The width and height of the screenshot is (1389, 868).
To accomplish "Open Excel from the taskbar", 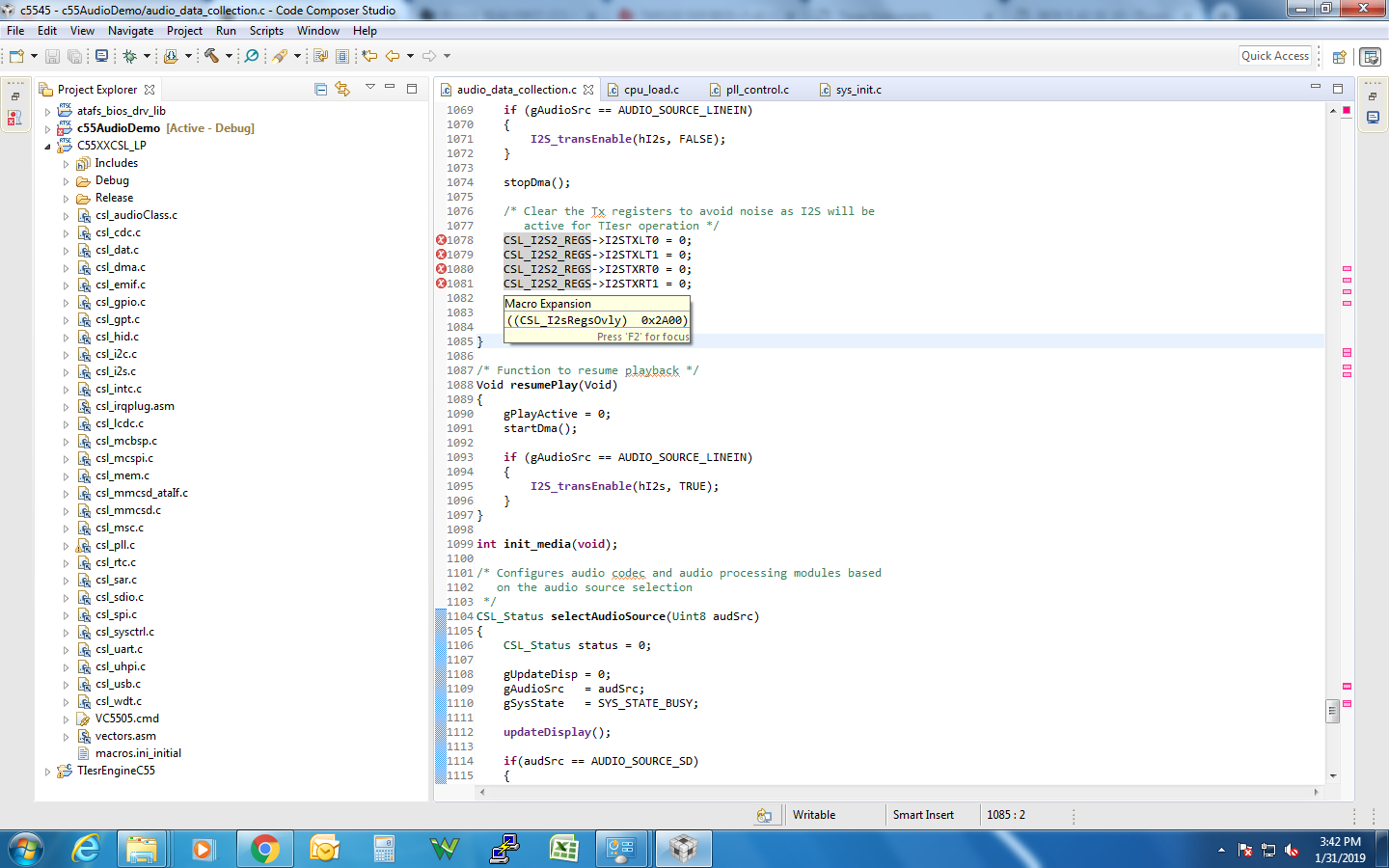I will [563, 849].
